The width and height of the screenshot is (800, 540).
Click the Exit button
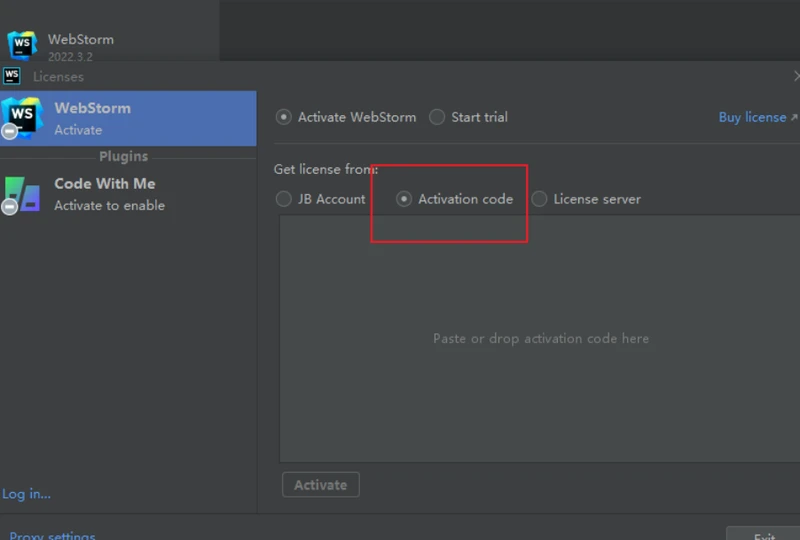click(x=764, y=534)
